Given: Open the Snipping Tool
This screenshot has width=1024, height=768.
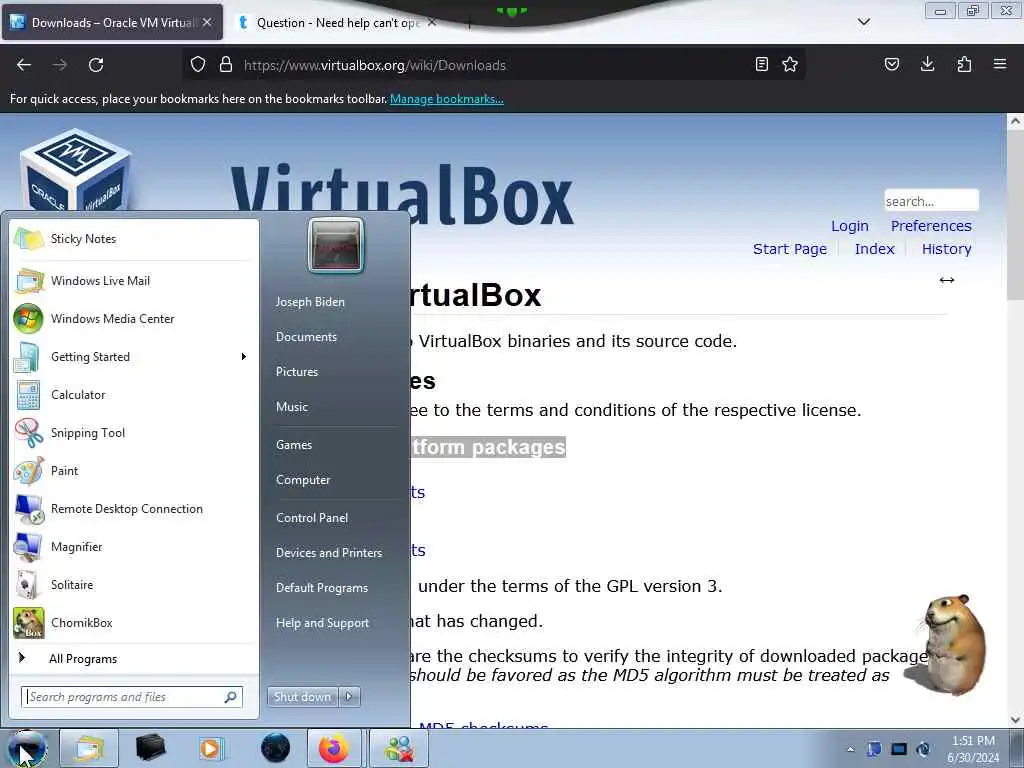Looking at the screenshot, I should [134, 433].
